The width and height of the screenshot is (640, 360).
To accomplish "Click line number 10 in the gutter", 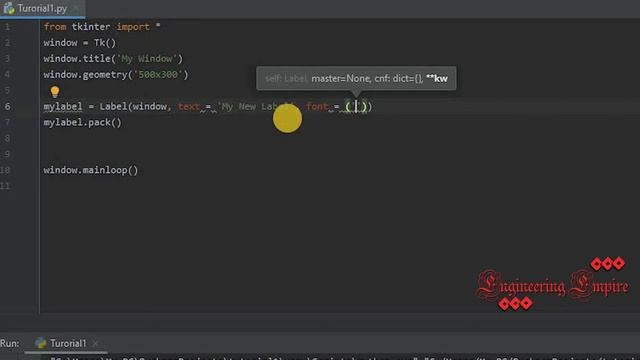I will pyautogui.click(x=5, y=170).
